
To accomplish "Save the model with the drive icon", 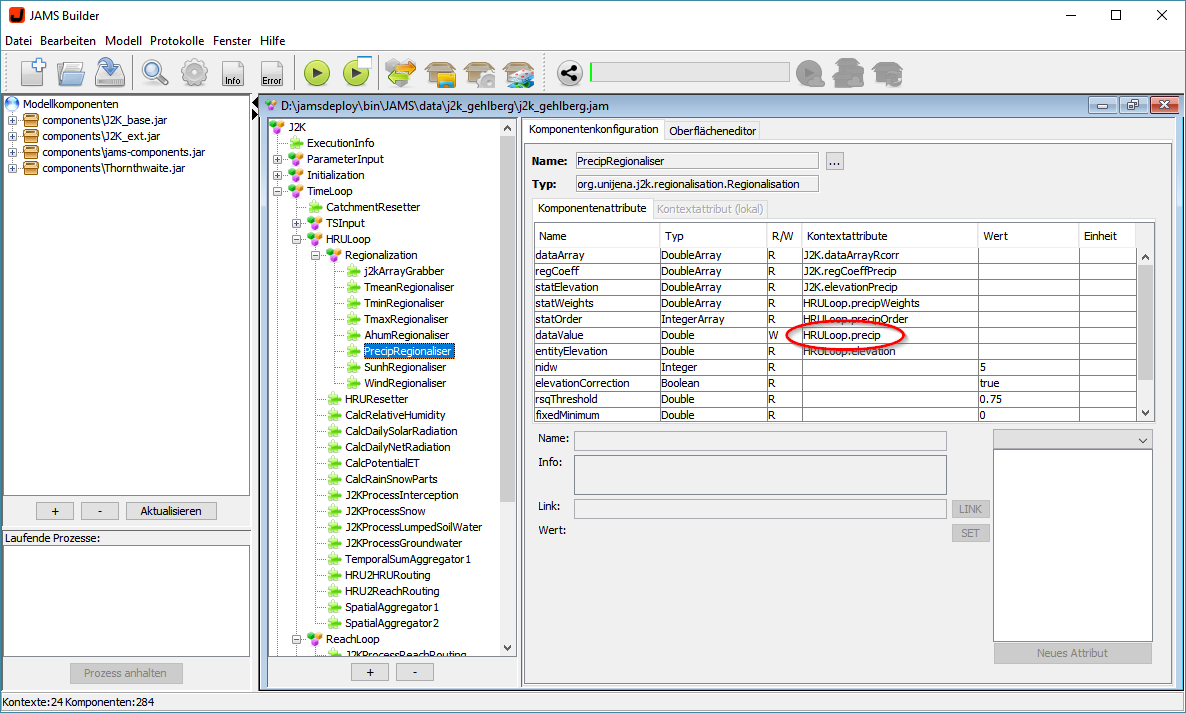I will click(110, 73).
